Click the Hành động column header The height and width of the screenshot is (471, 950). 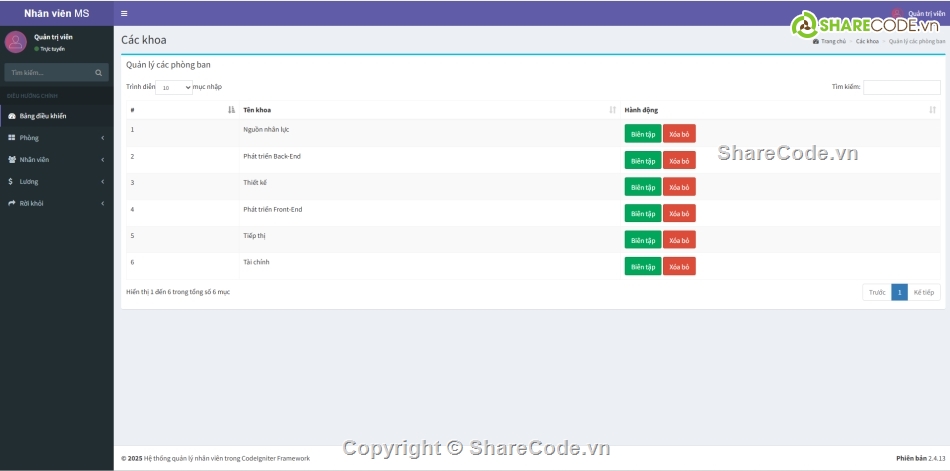pyautogui.click(x=780, y=110)
